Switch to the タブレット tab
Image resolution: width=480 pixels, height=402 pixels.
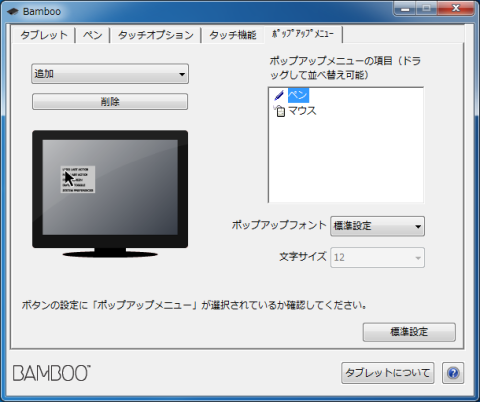[44, 35]
